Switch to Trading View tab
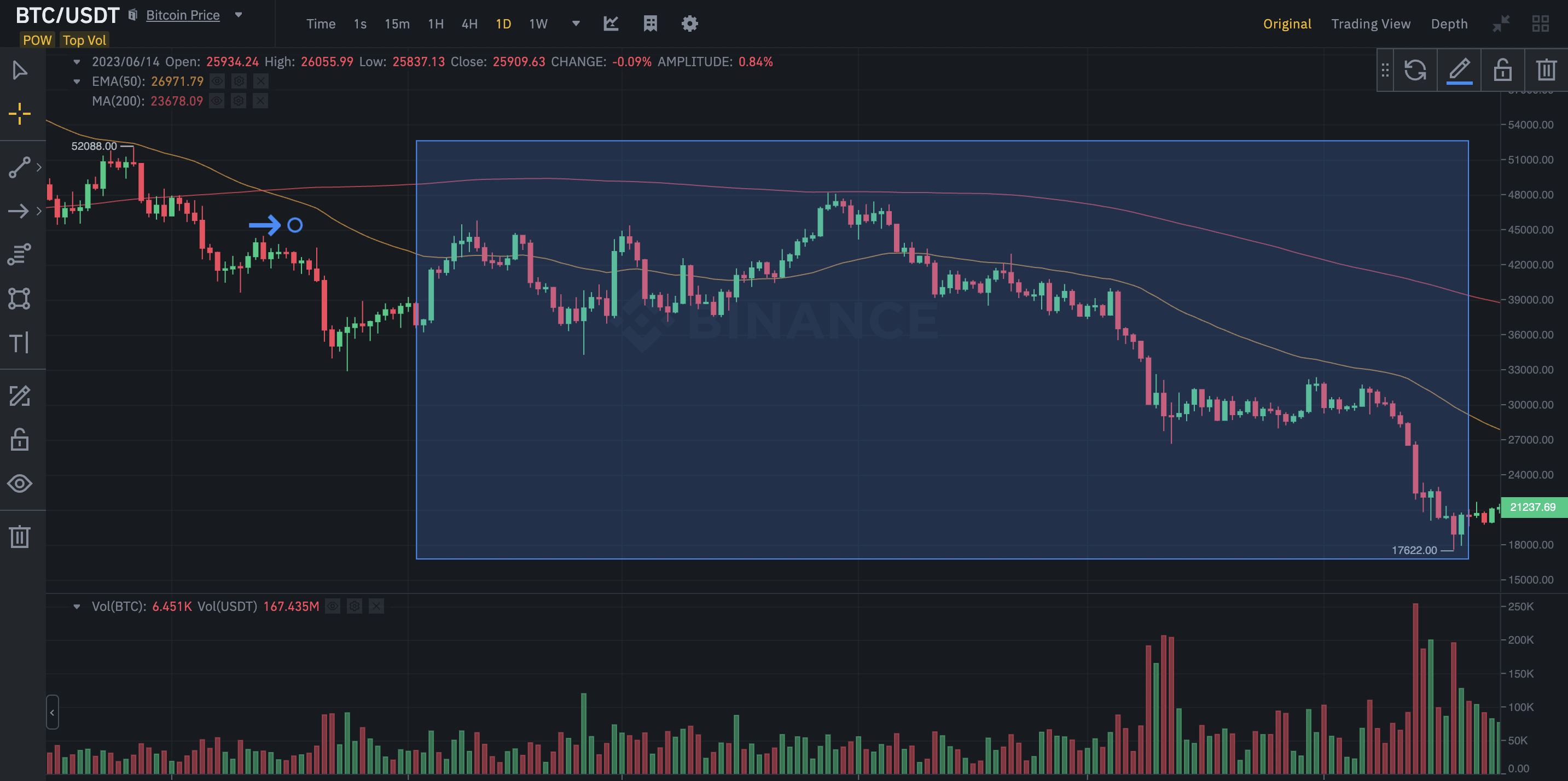Viewport: 1568px width, 781px height. (1370, 24)
